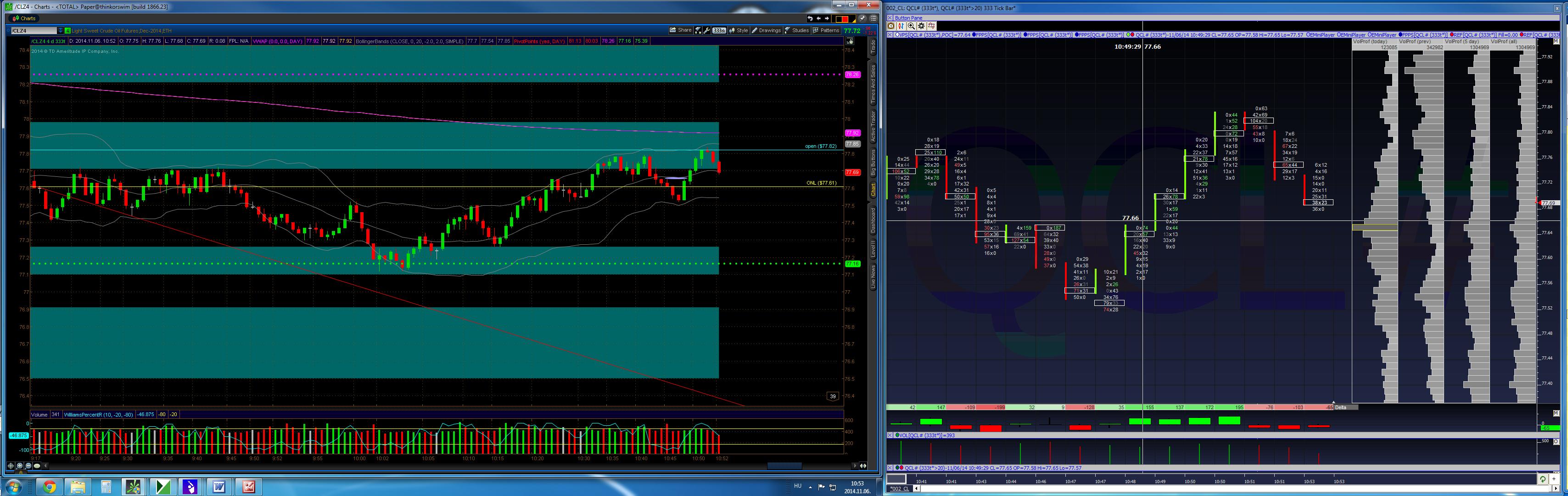Expand the double-chevron panel handle under zoom icons
1568x496 pixels.
click(x=21, y=472)
